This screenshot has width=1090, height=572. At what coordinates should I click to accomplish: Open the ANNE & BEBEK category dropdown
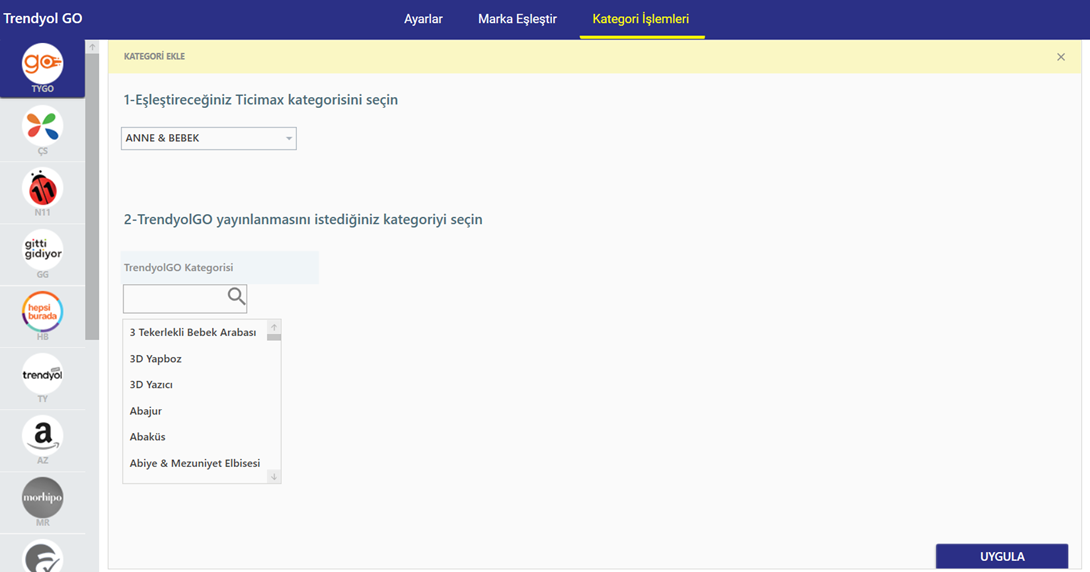(209, 138)
